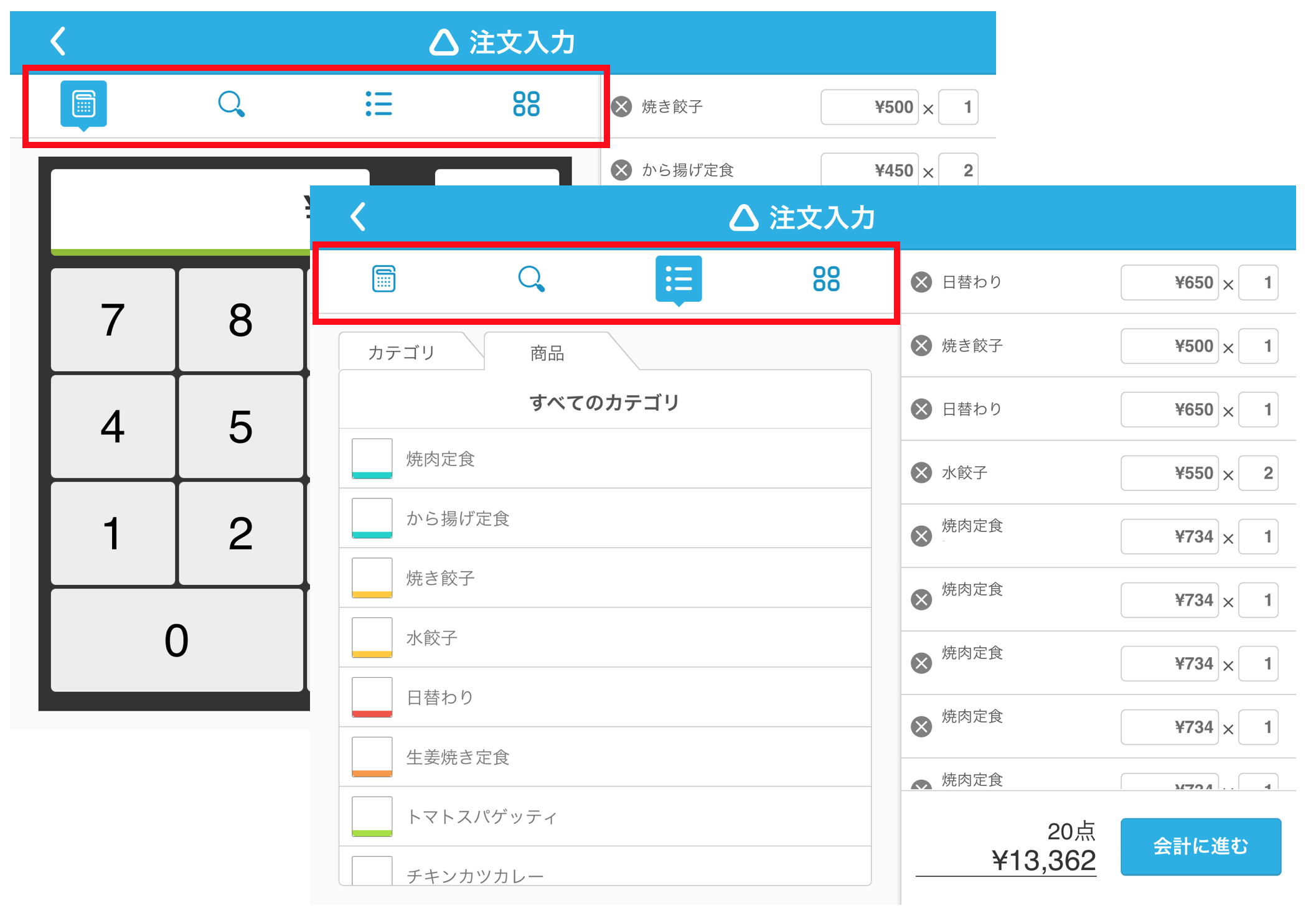Screen dimensions: 1316x916
Task: Select grid icon in back window toolbar
Action: pos(526,104)
